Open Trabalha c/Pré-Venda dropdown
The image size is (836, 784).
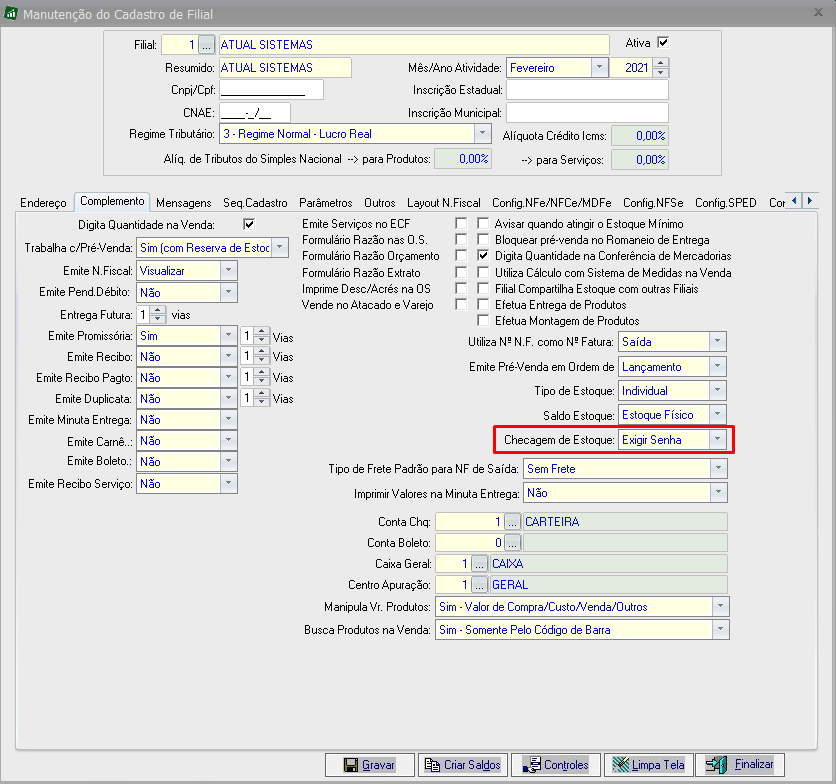click(x=280, y=247)
